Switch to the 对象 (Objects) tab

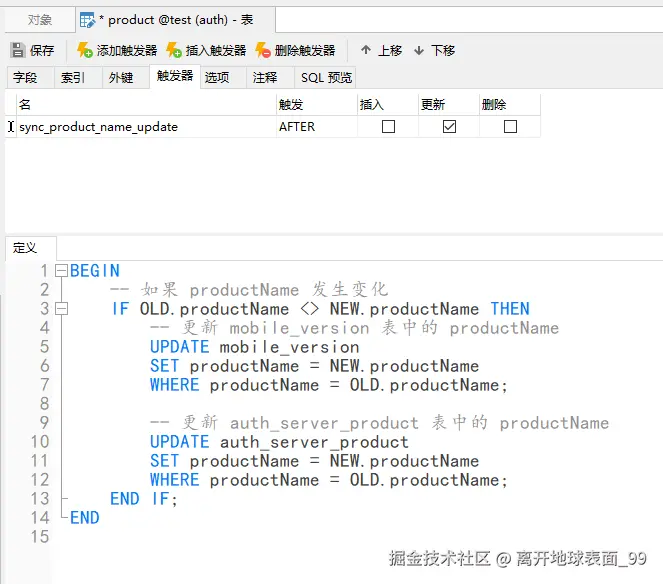pyautogui.click(x=40, y=20)
